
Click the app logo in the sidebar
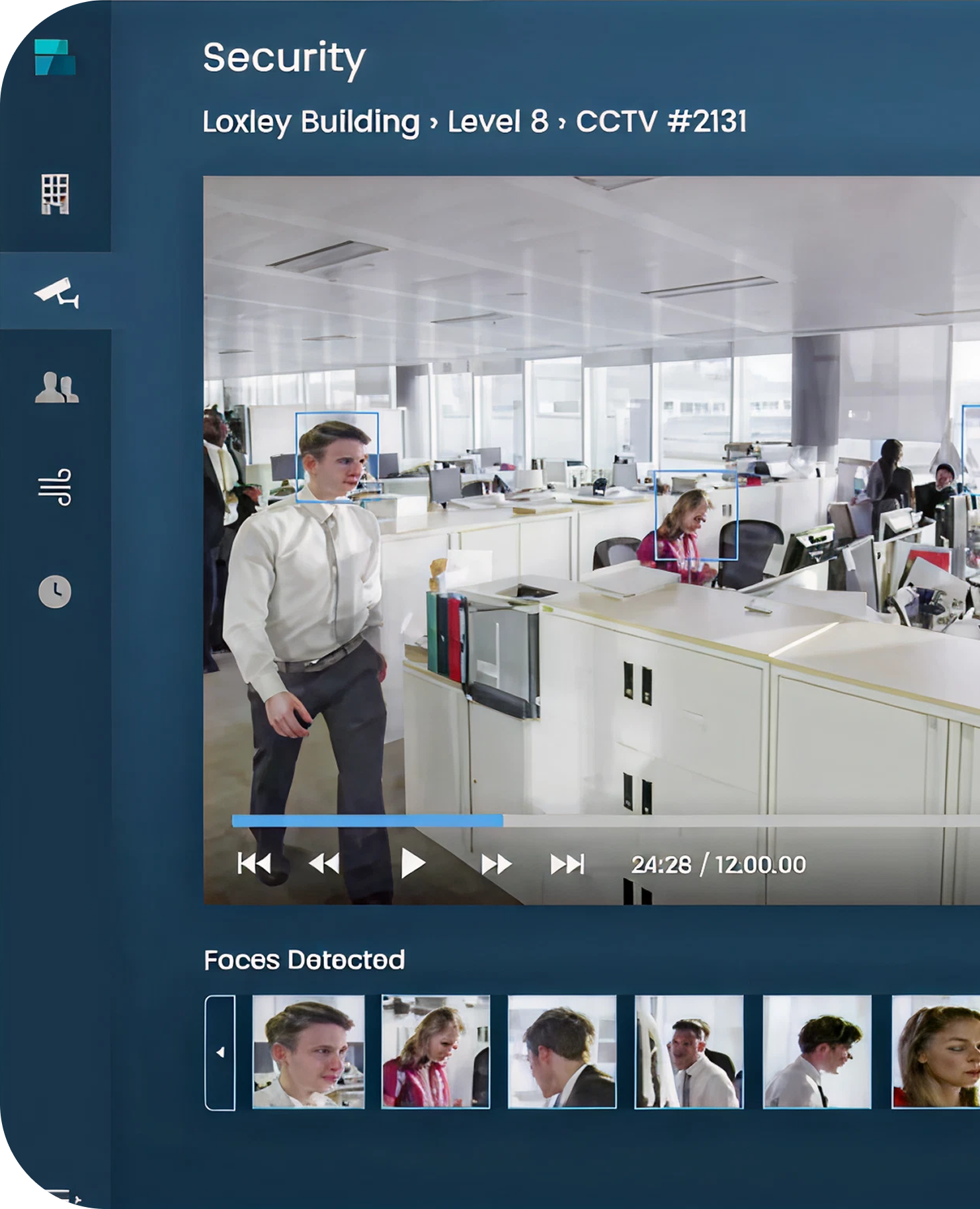click(x=55, y=58)
